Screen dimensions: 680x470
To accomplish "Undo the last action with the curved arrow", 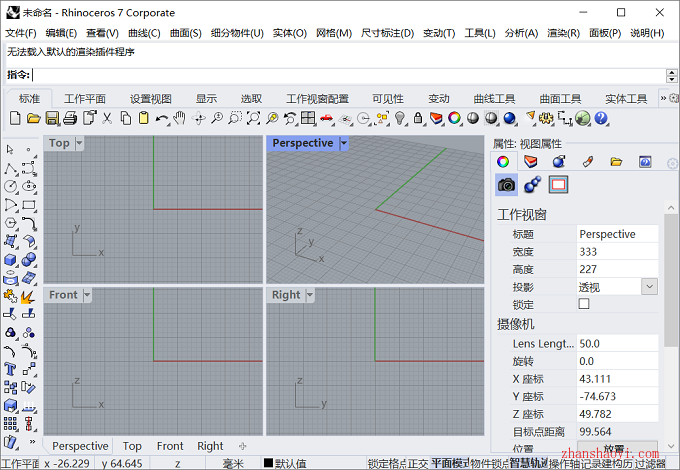I will pyautogui.click(x=162, y=118).
